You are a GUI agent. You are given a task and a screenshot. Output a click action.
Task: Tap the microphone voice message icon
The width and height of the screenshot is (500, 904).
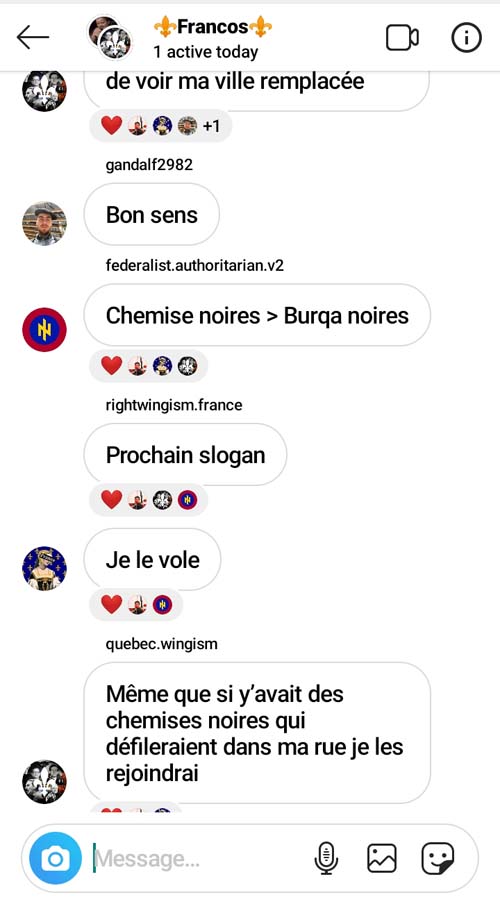(326, 858)
